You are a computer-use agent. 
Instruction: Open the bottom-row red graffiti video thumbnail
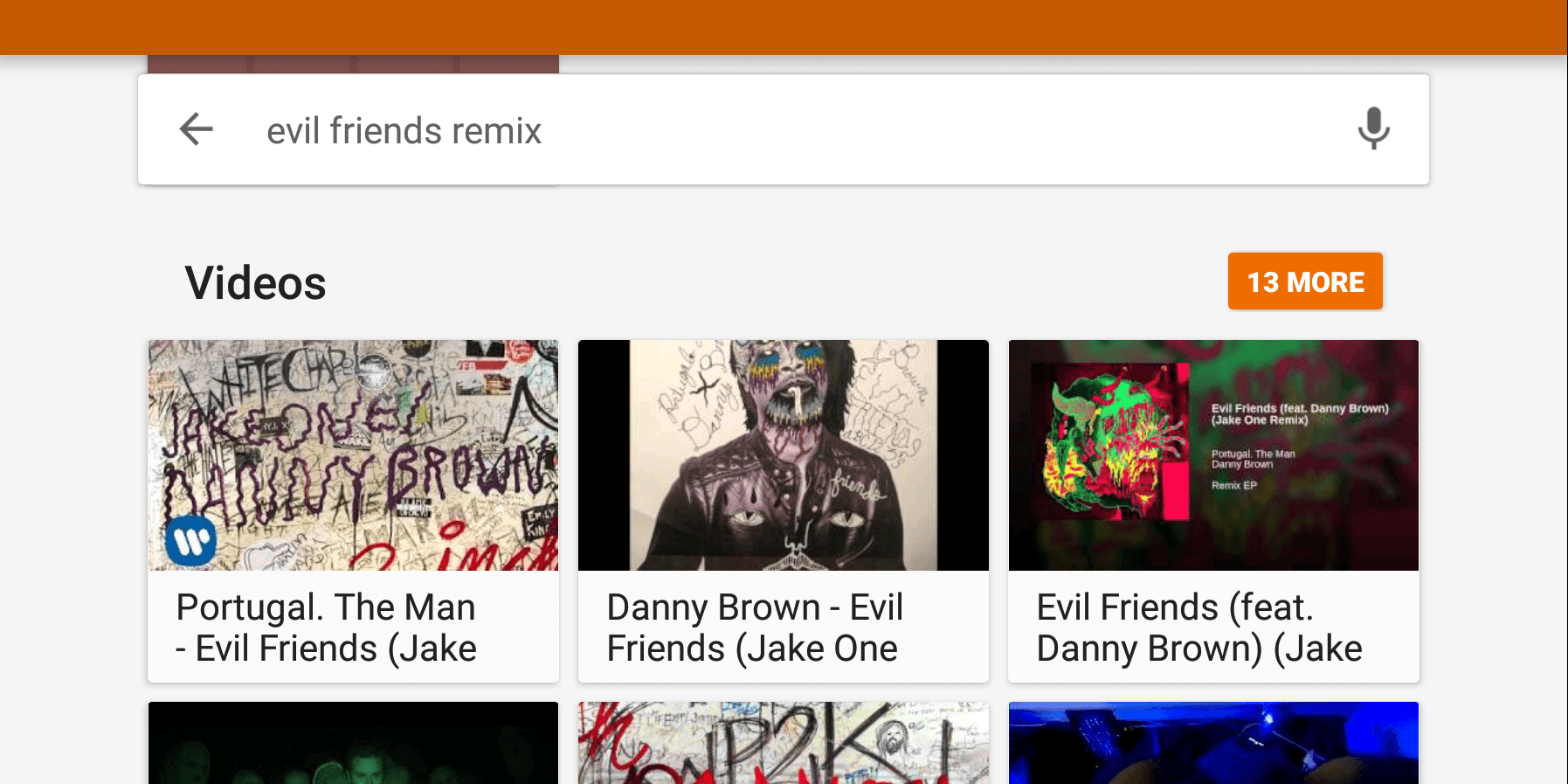pos(784,743)
